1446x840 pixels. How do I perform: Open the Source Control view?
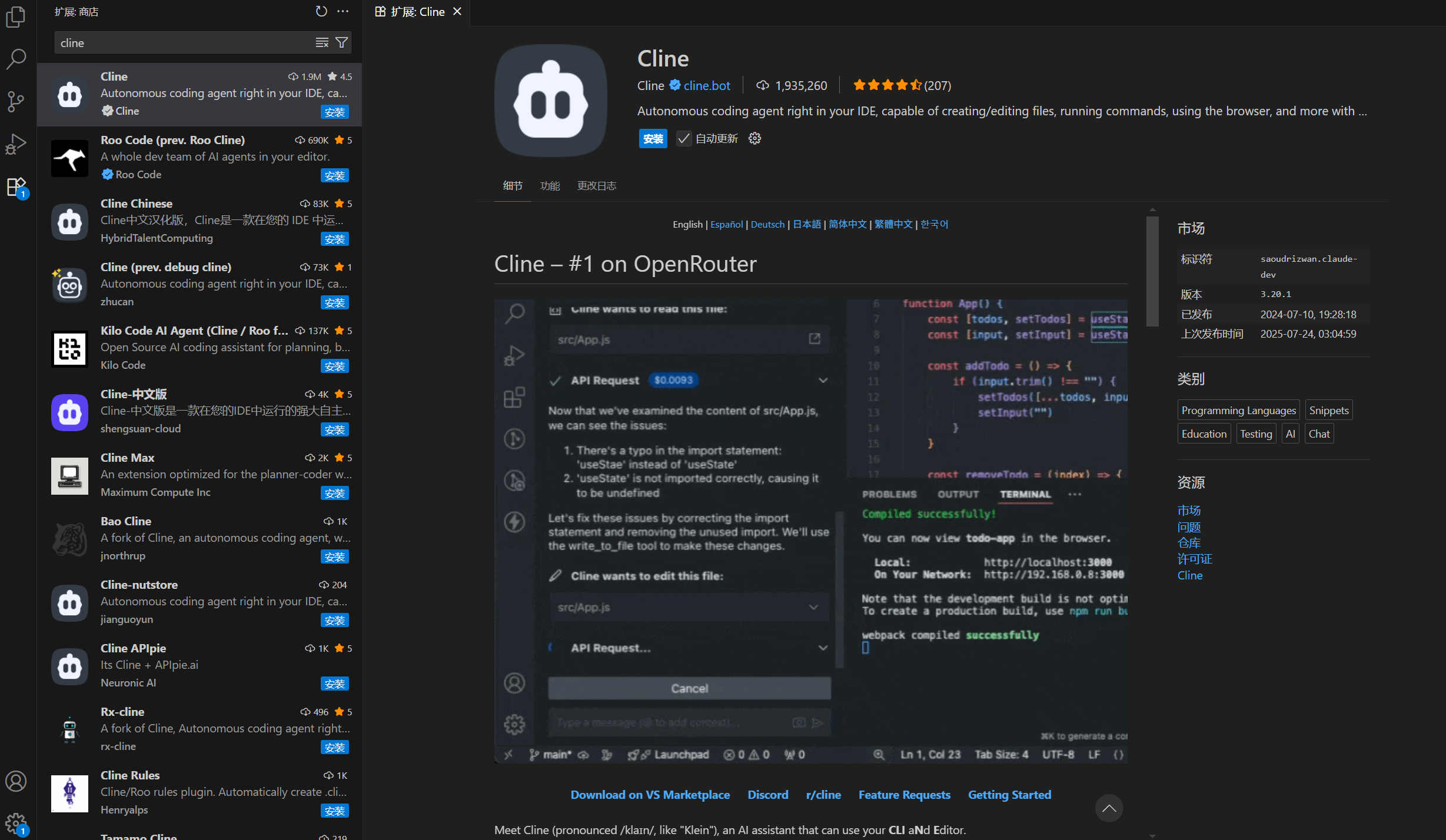tap(16, 101)
